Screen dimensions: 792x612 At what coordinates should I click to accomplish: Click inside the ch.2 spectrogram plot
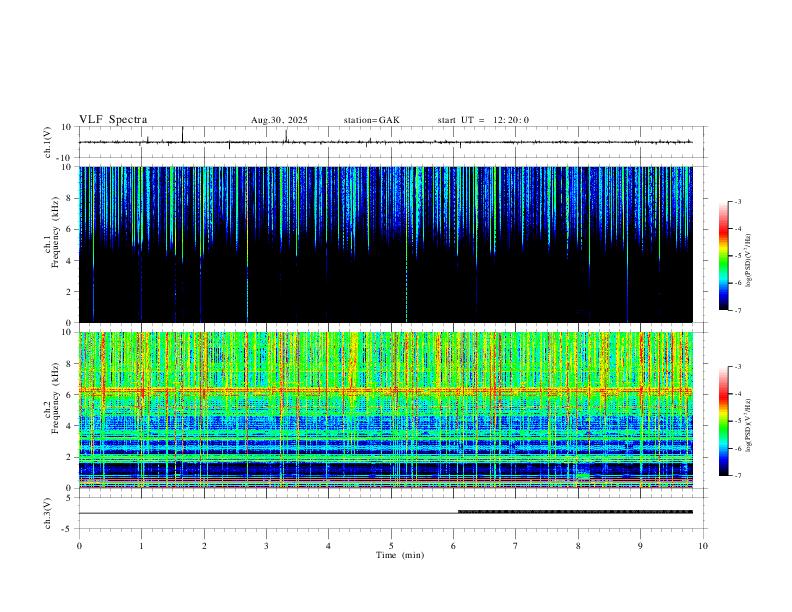click(x=385, y=410)
